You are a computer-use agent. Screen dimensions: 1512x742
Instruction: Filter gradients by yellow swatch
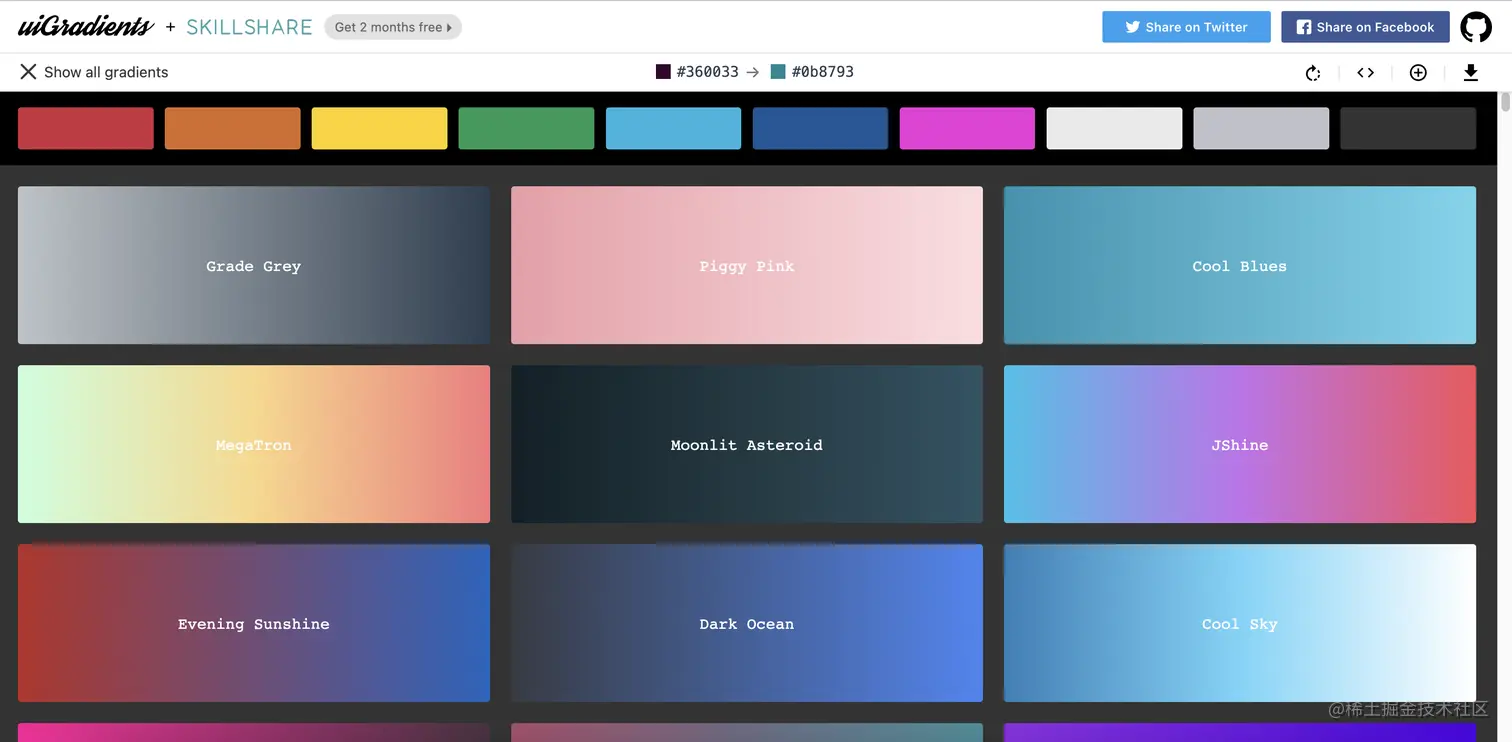coord(380,128)
